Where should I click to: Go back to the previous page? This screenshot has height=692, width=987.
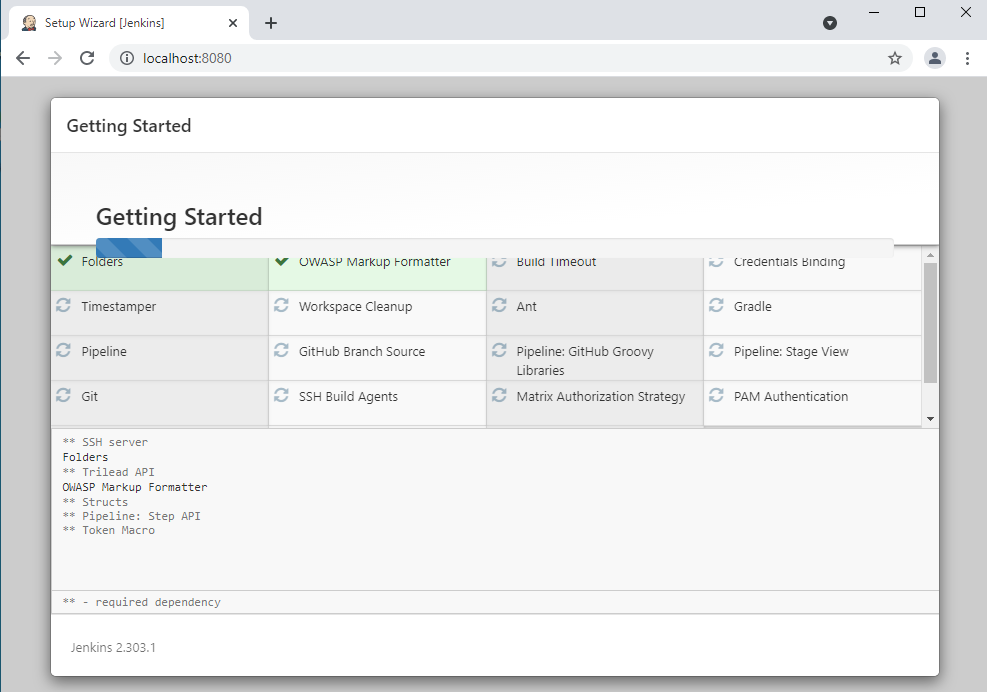coord(23,58)
